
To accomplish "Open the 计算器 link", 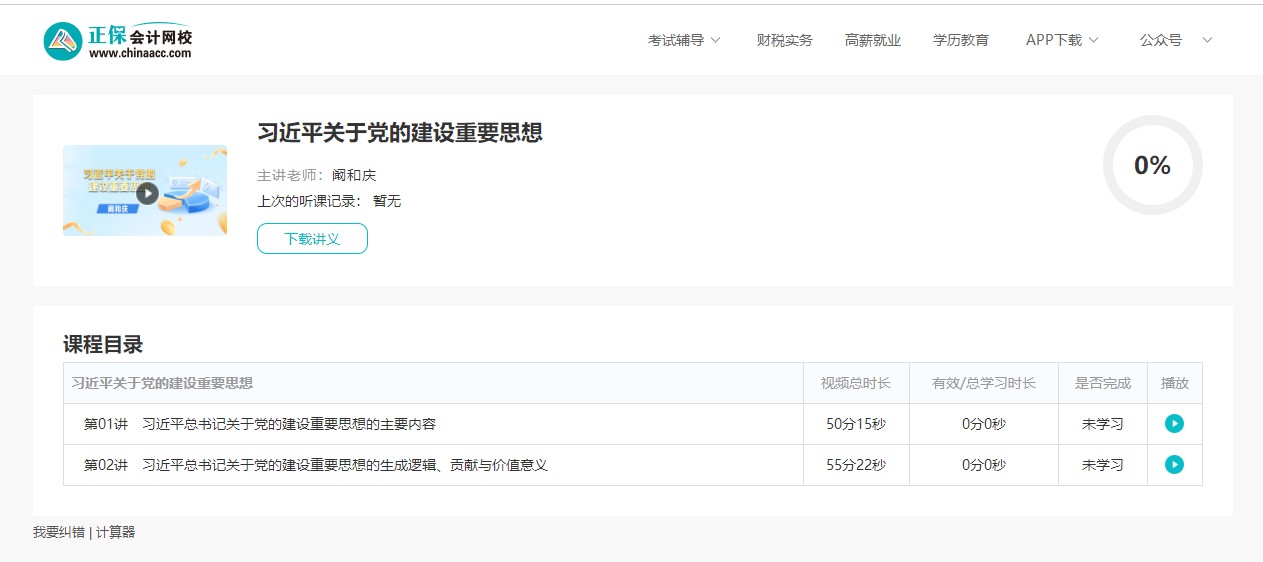I will [115, 532].
